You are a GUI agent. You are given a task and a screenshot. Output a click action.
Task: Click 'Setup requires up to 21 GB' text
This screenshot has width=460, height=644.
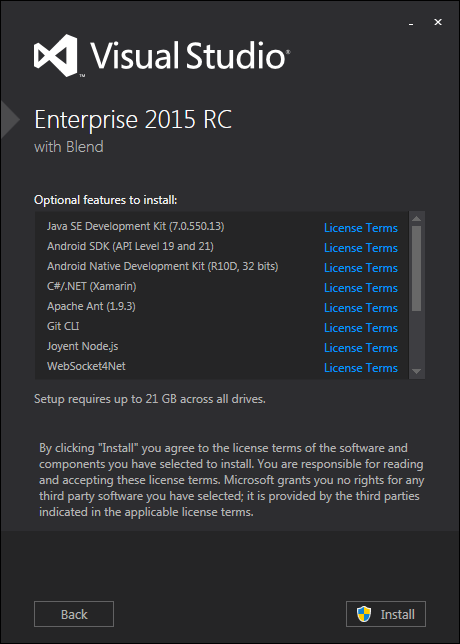(x=150, y=399)
